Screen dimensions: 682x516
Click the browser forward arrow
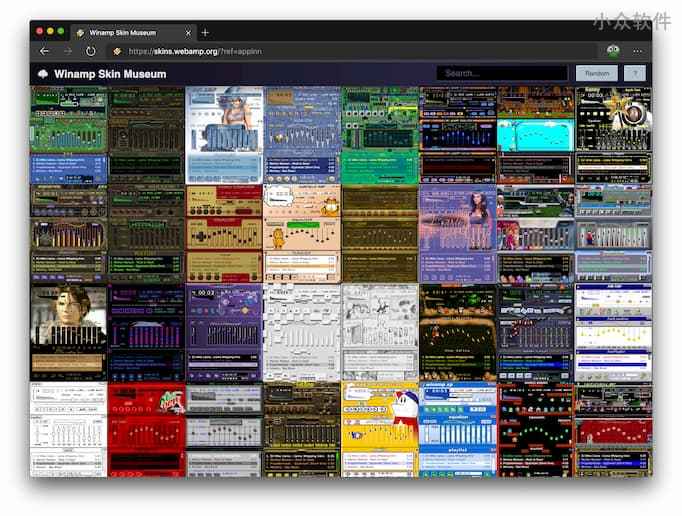click(68, 51)
